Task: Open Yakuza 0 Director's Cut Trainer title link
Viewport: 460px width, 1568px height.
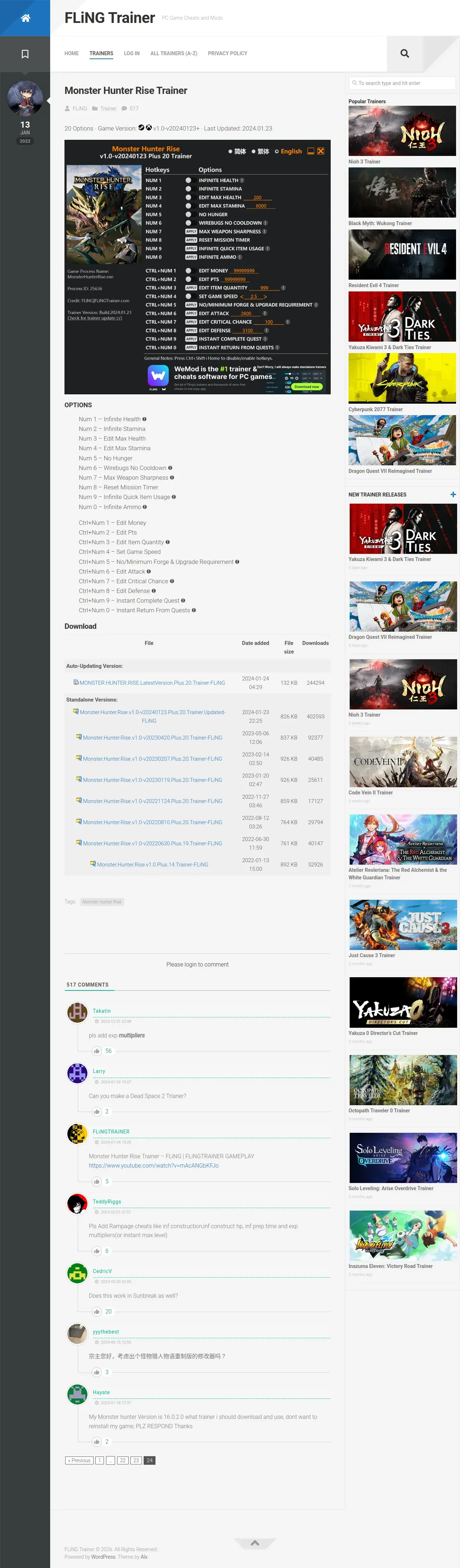Action: click(383, 1033)
